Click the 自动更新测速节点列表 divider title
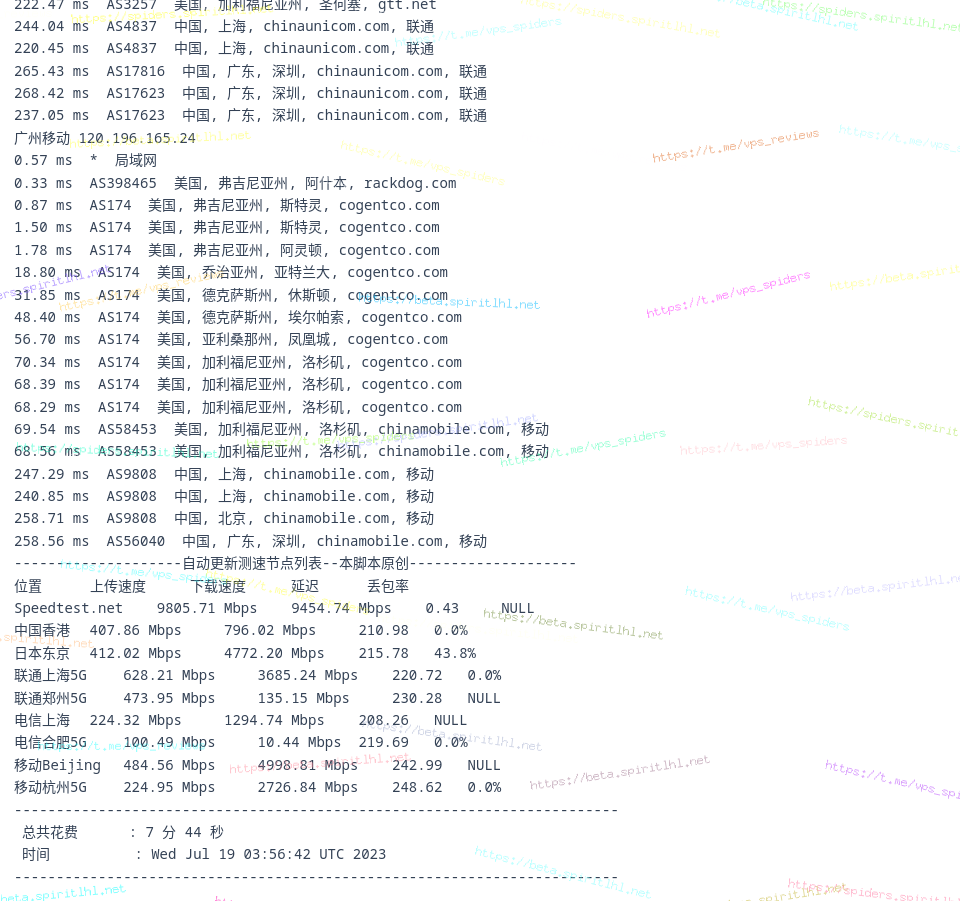Viewport: 960px width, 901px height. (x=295, y=563)
